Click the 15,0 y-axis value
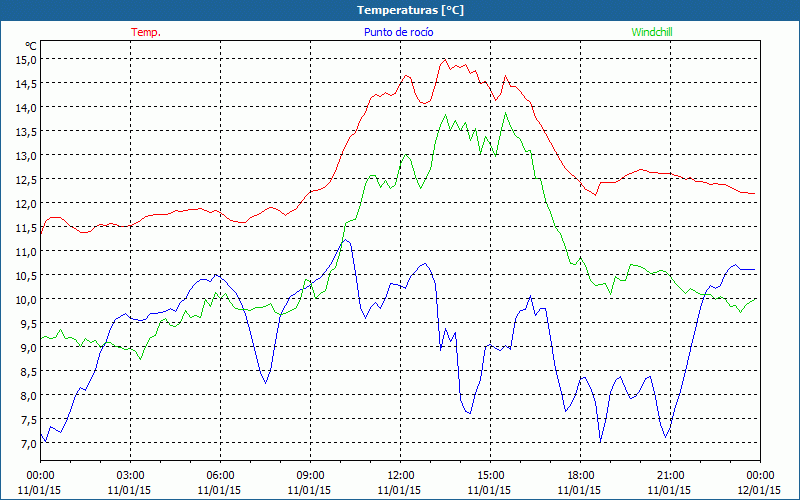This screenshot has height=500, width=800. [26, 60]
